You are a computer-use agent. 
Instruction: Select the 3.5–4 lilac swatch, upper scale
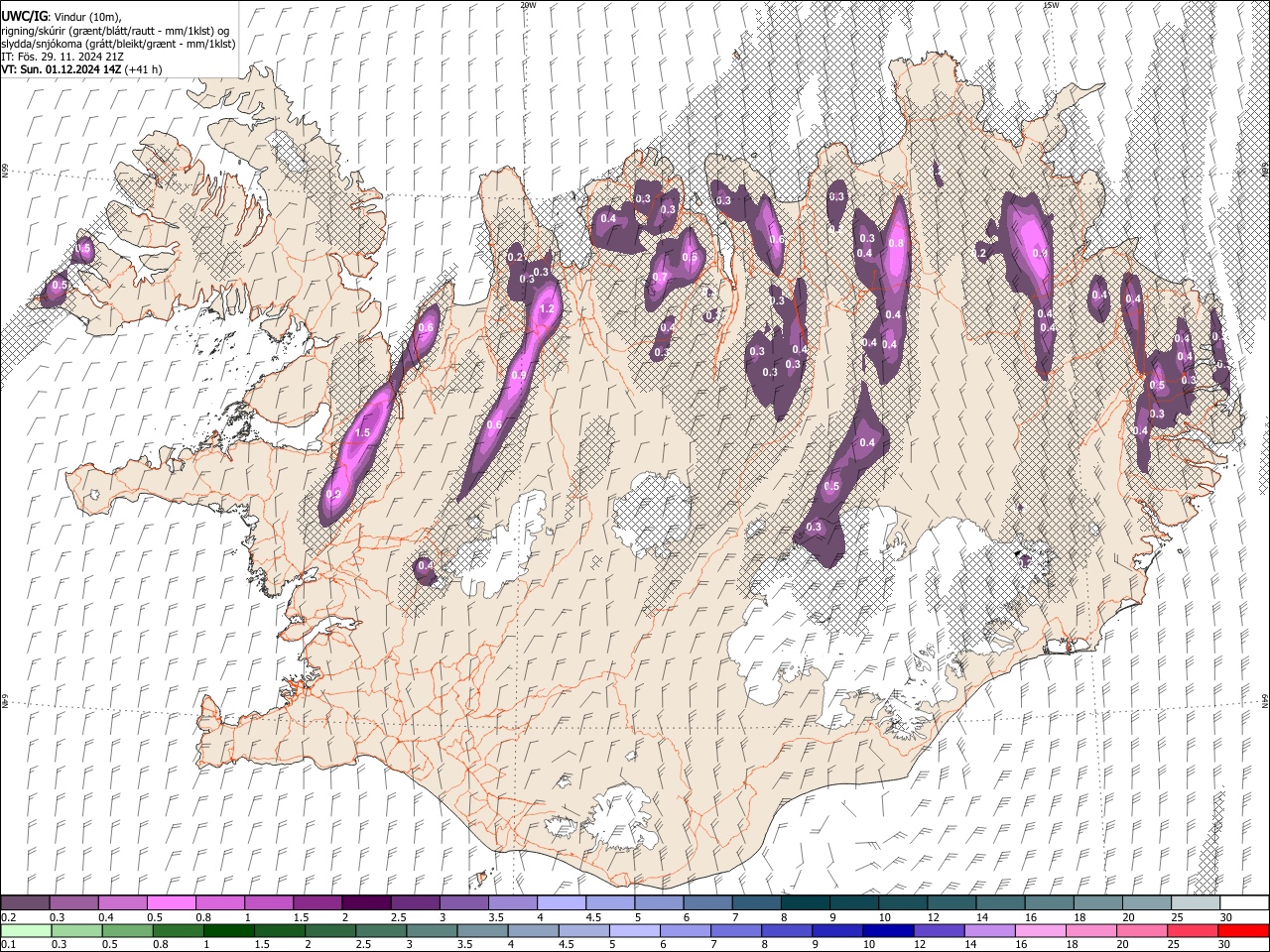point(512,903)
